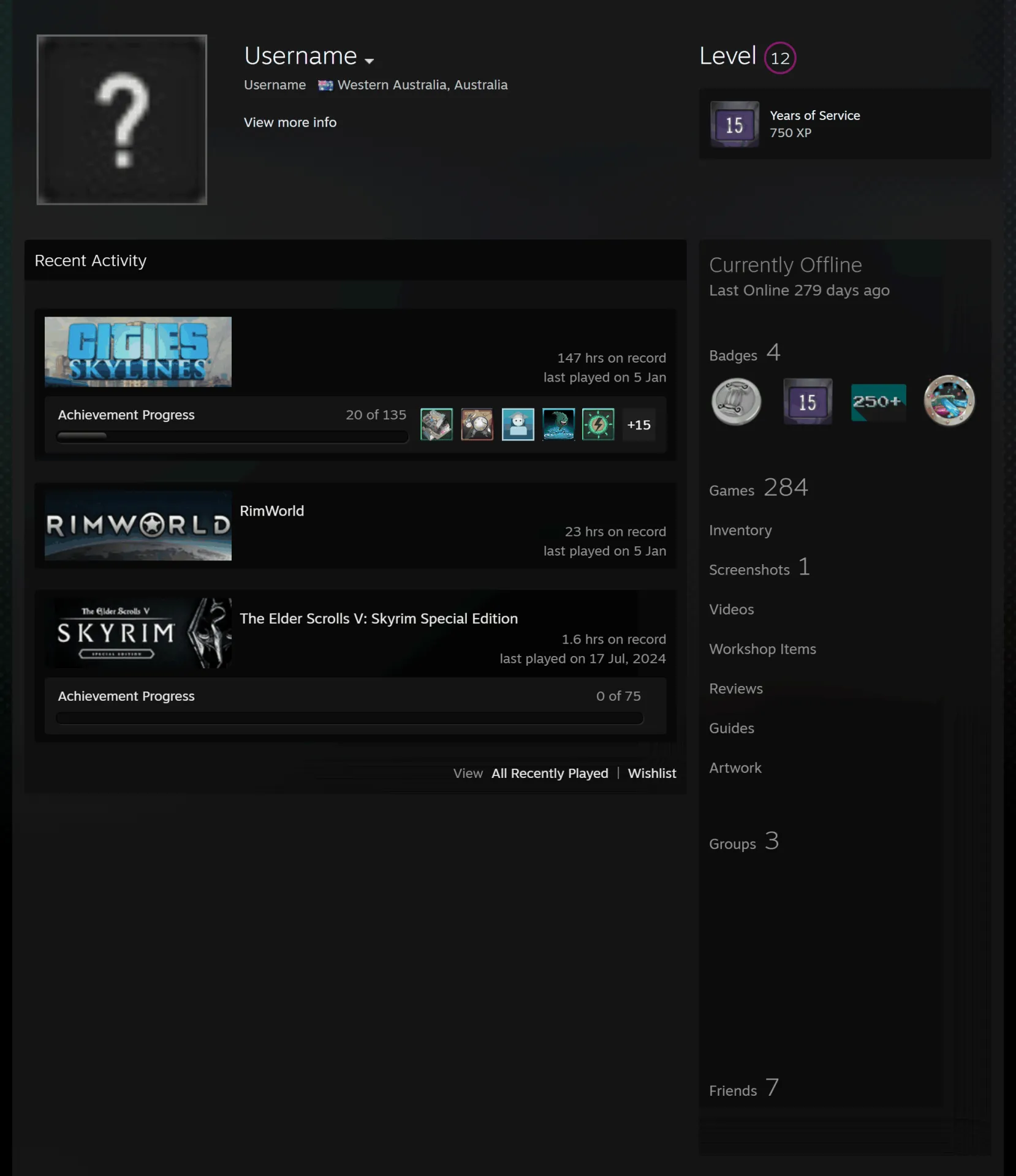Click first Cities Skylines achievement icon

point(436,424)
